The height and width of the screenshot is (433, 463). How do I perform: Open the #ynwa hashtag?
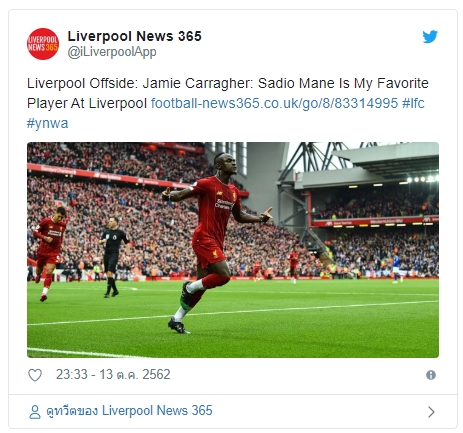tap(47, 123)
